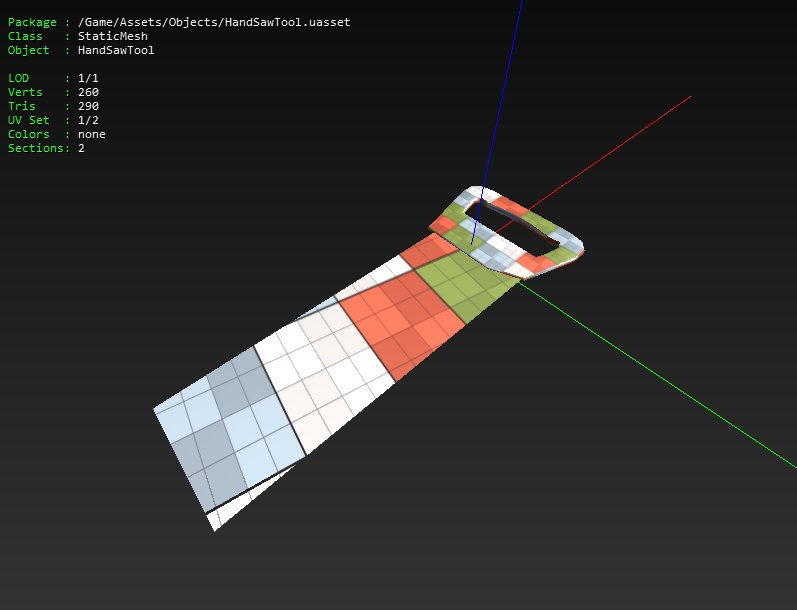Click the hand saw handle in viewport
This screenshot has width=797, height=610.
[x=508, y=233]
